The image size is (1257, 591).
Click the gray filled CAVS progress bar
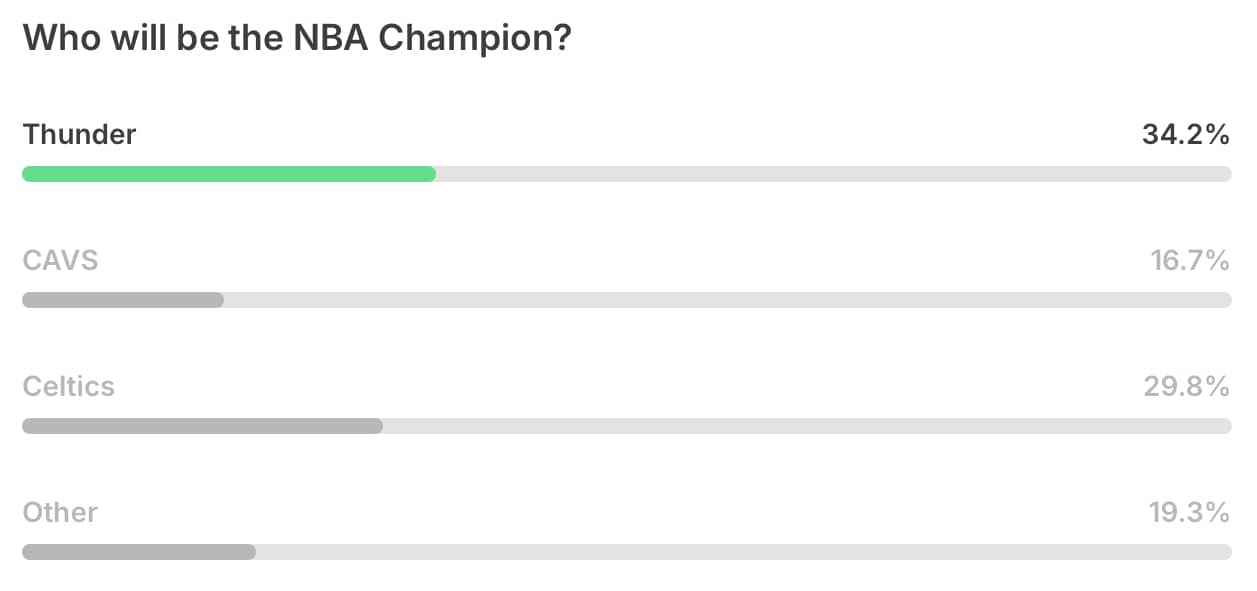pyautogui.click(x=123, y=300)
